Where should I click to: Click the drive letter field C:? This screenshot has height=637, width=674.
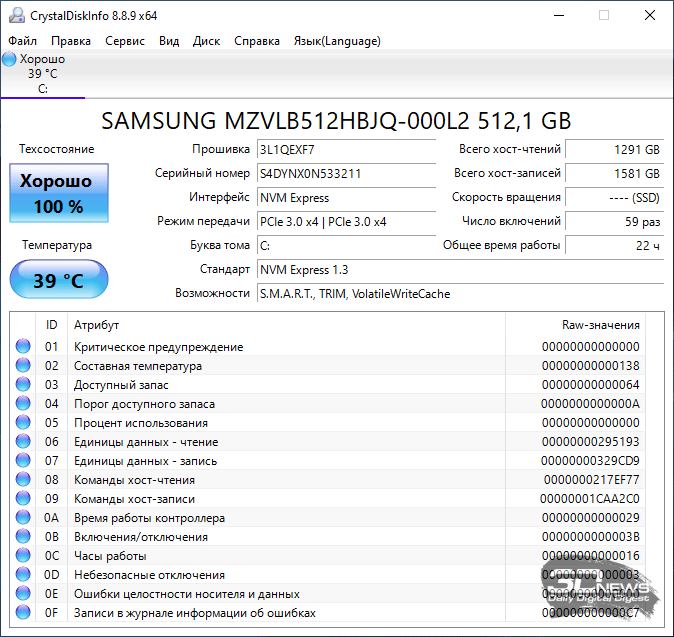click(x=346, y=246)
